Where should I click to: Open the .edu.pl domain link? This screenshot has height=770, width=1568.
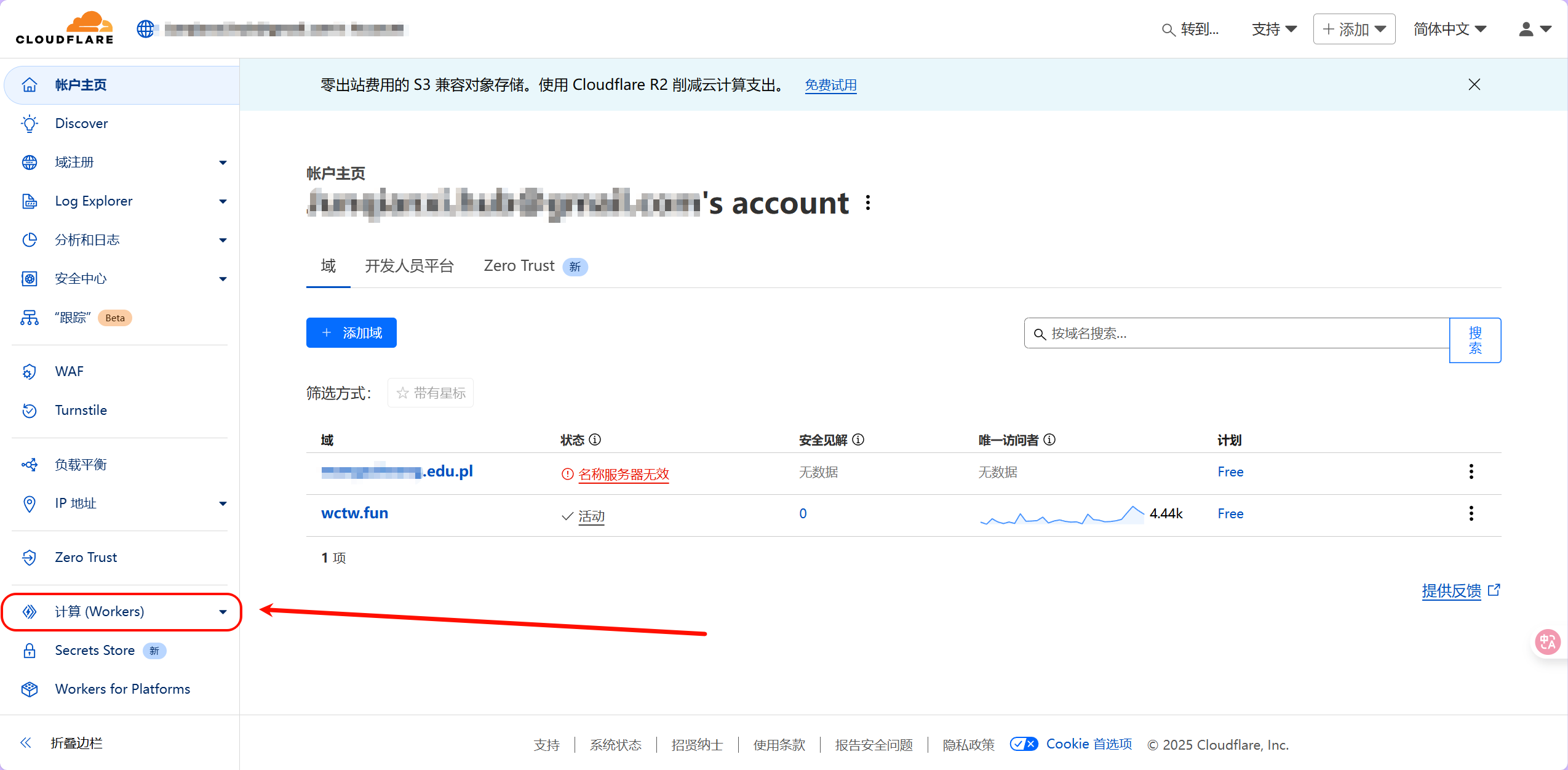397,471
